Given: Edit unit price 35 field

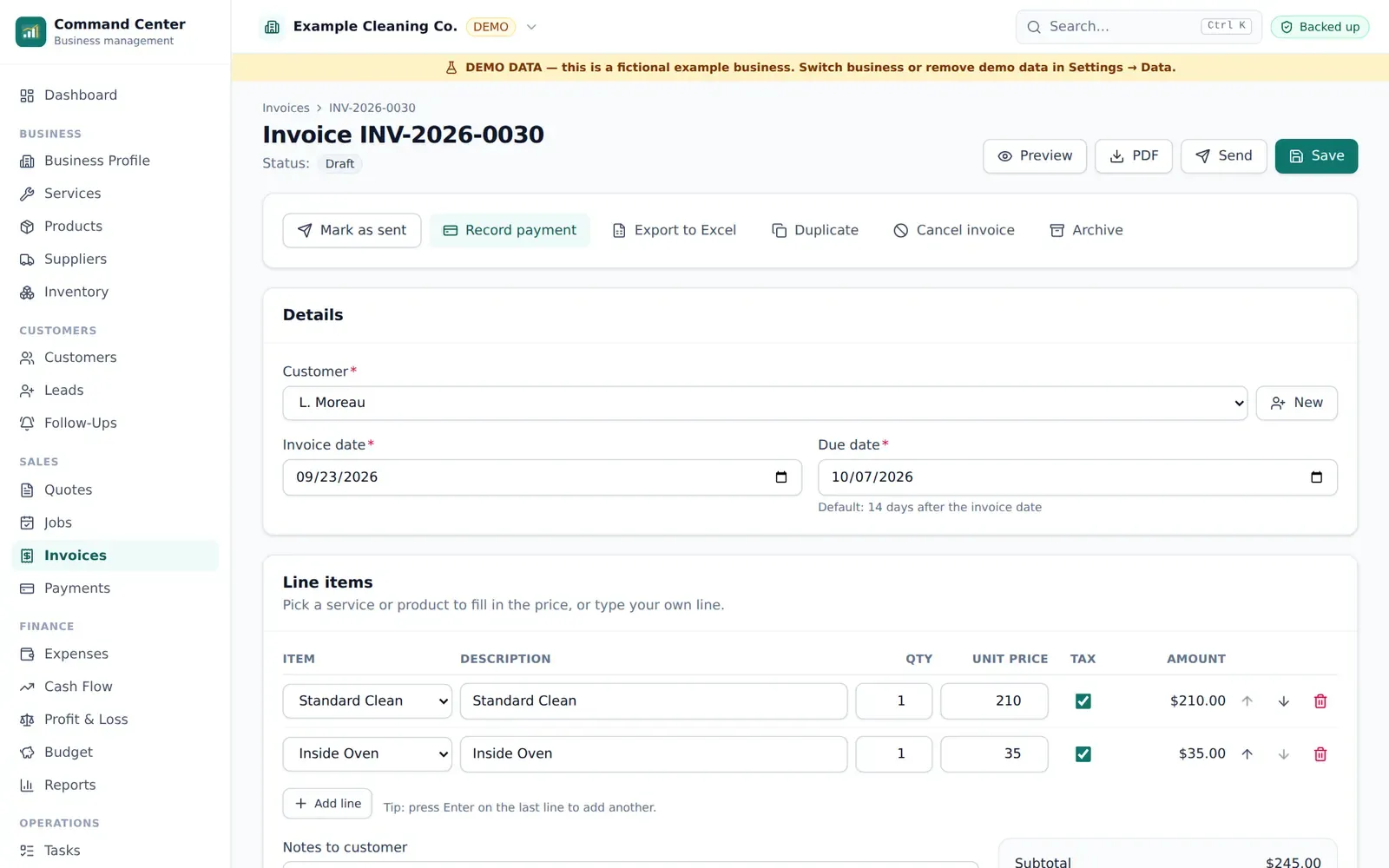Looking at the screenshot, I should tap(994, 754).
